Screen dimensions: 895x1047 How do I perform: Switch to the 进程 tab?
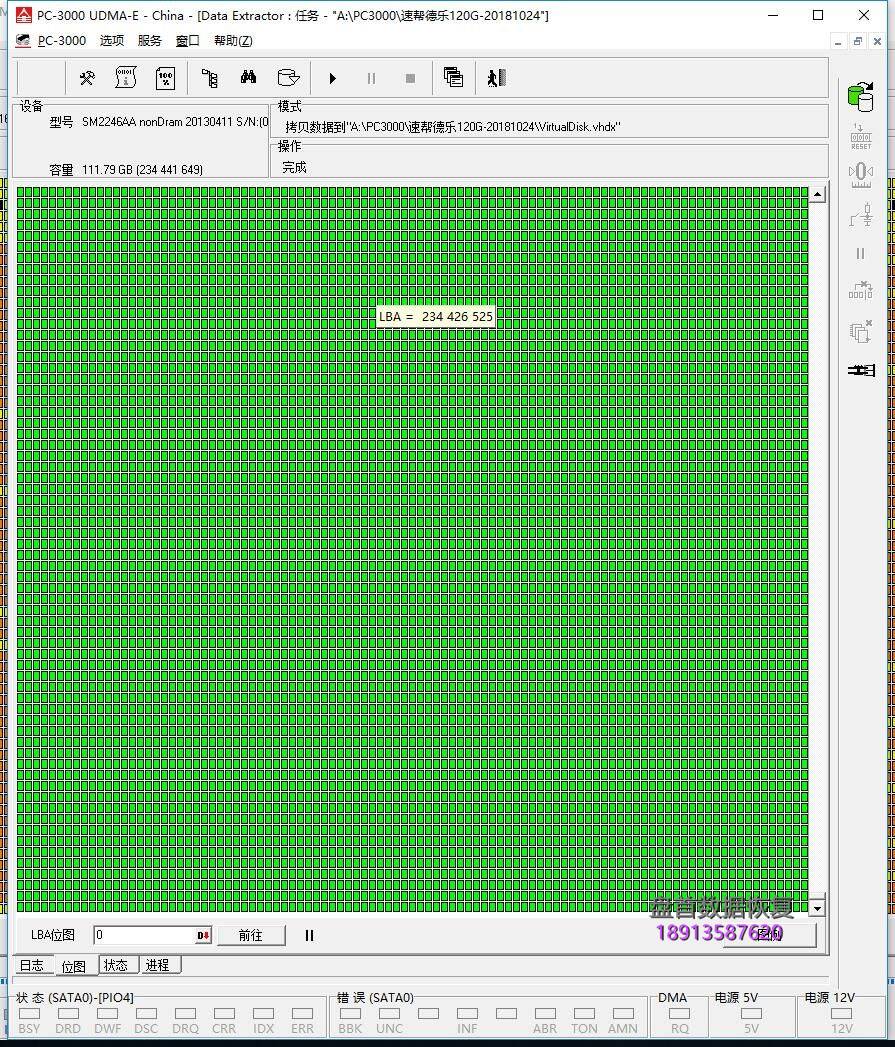(158, 965)
